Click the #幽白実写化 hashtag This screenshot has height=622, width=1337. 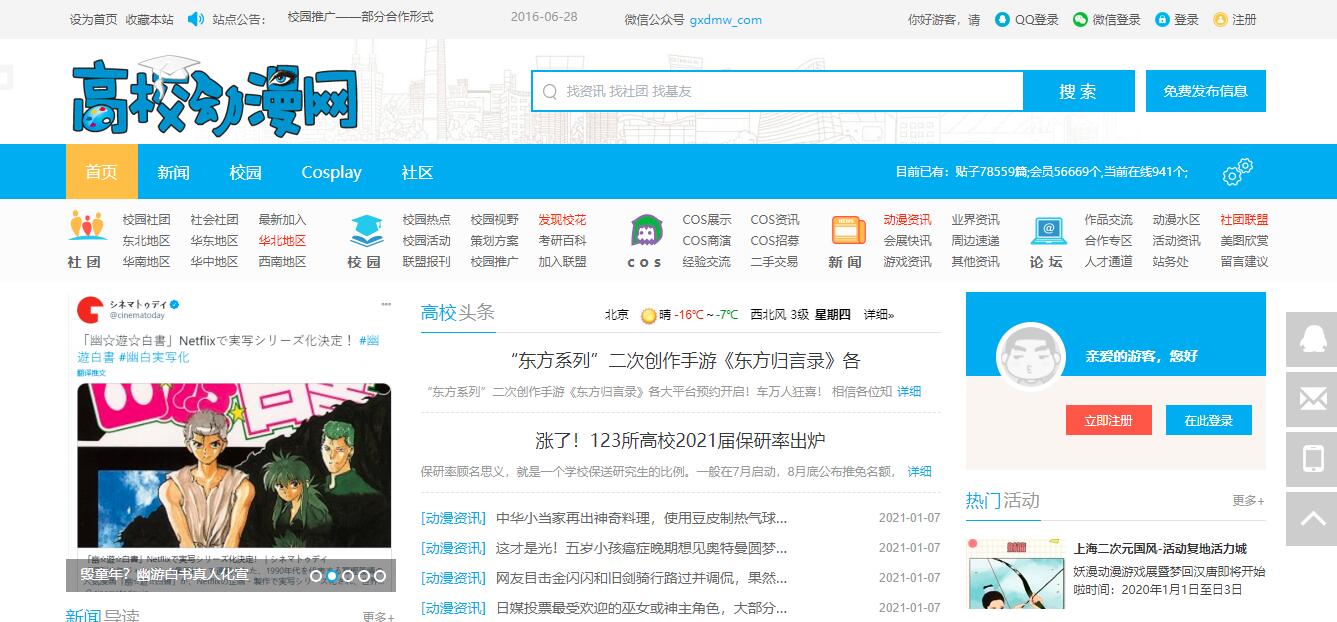154,357
